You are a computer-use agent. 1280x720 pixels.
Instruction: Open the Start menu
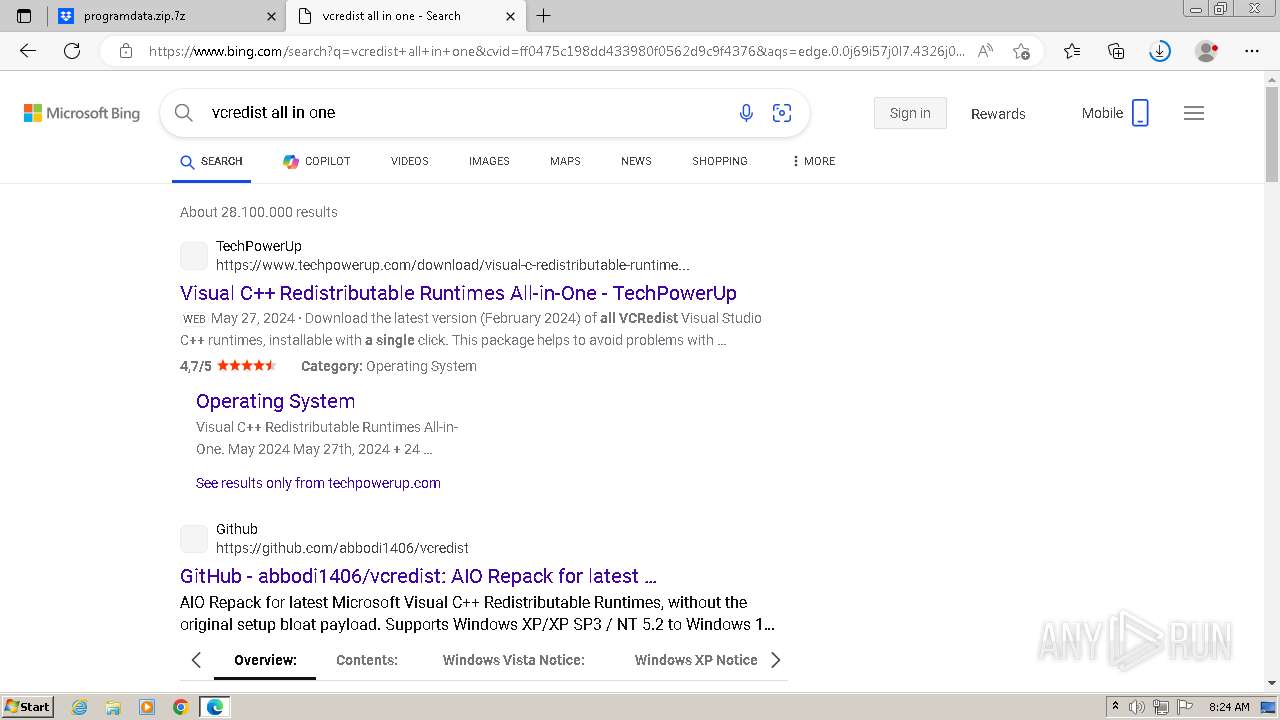click(x=27, y=707)
